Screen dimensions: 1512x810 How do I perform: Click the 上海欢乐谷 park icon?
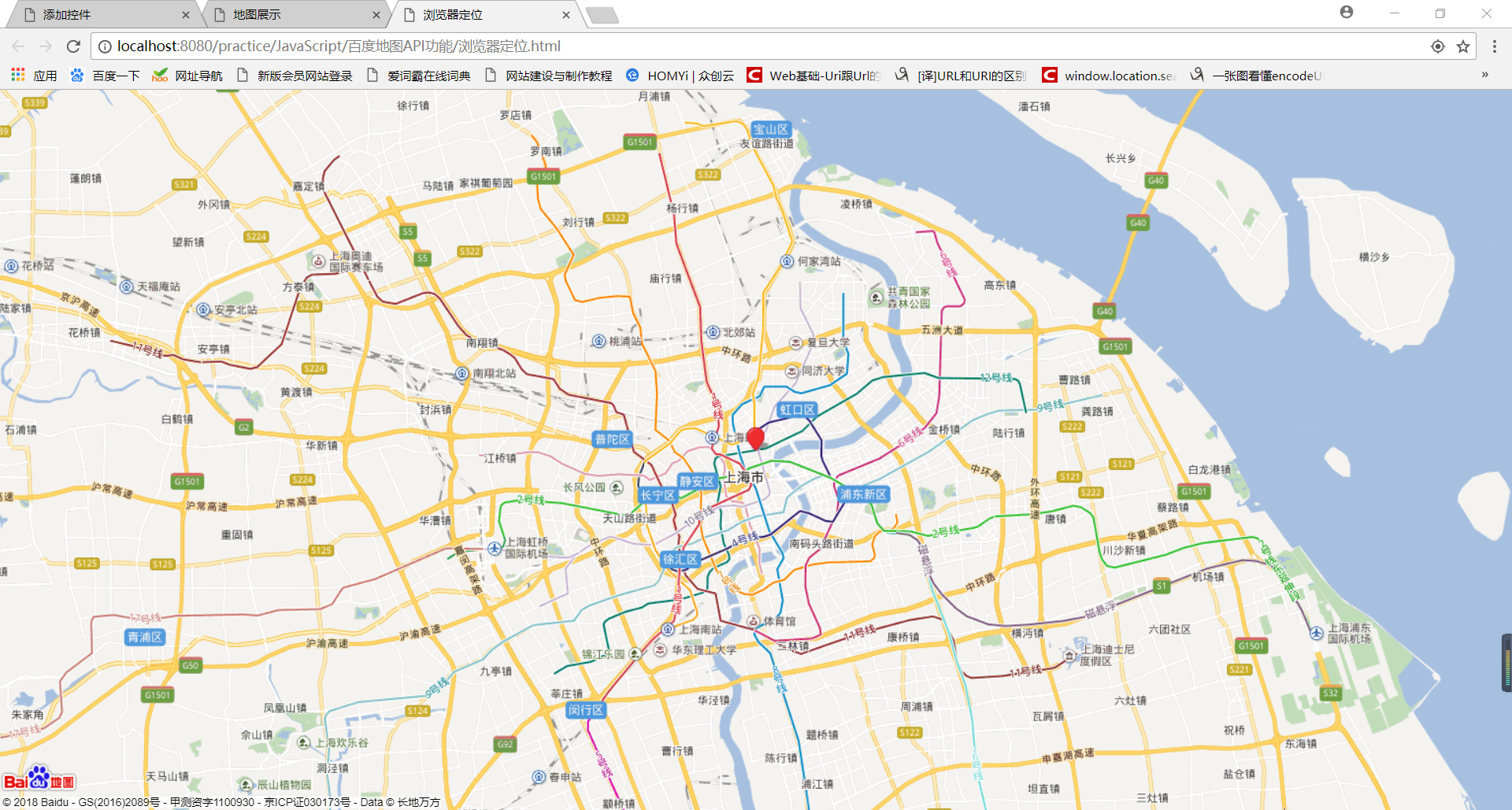[304, 742]
